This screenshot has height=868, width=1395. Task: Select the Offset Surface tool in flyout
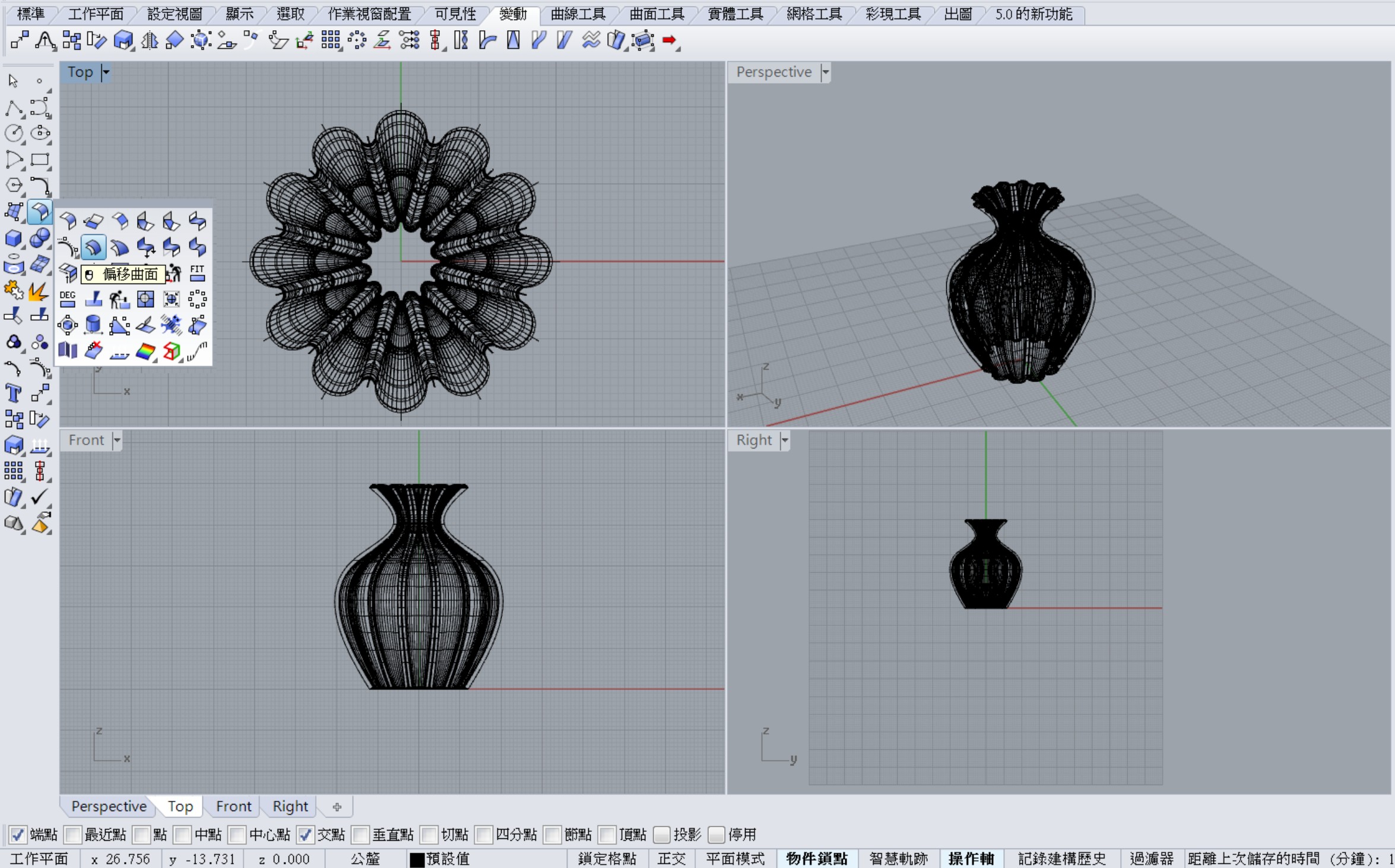(93, 247)
